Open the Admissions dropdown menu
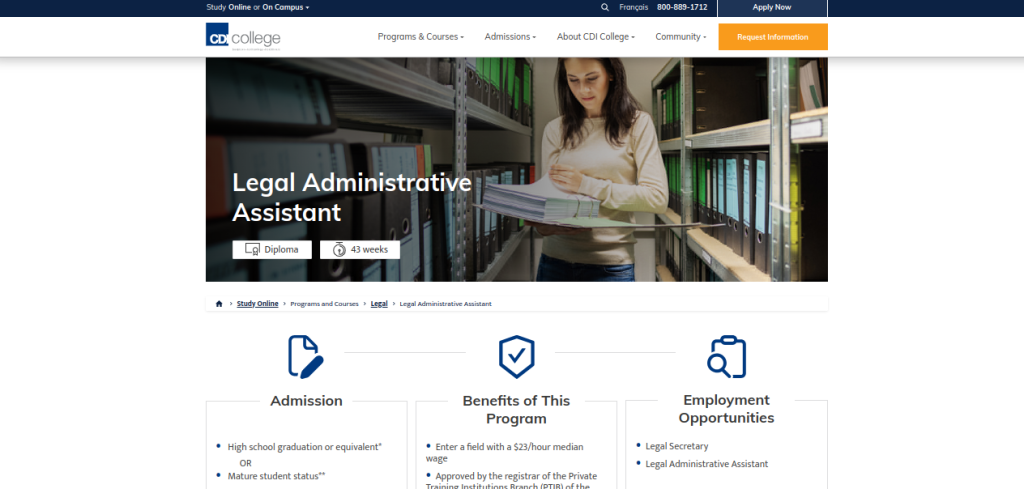The image size is (1024, 489). [x=510, y=37]
